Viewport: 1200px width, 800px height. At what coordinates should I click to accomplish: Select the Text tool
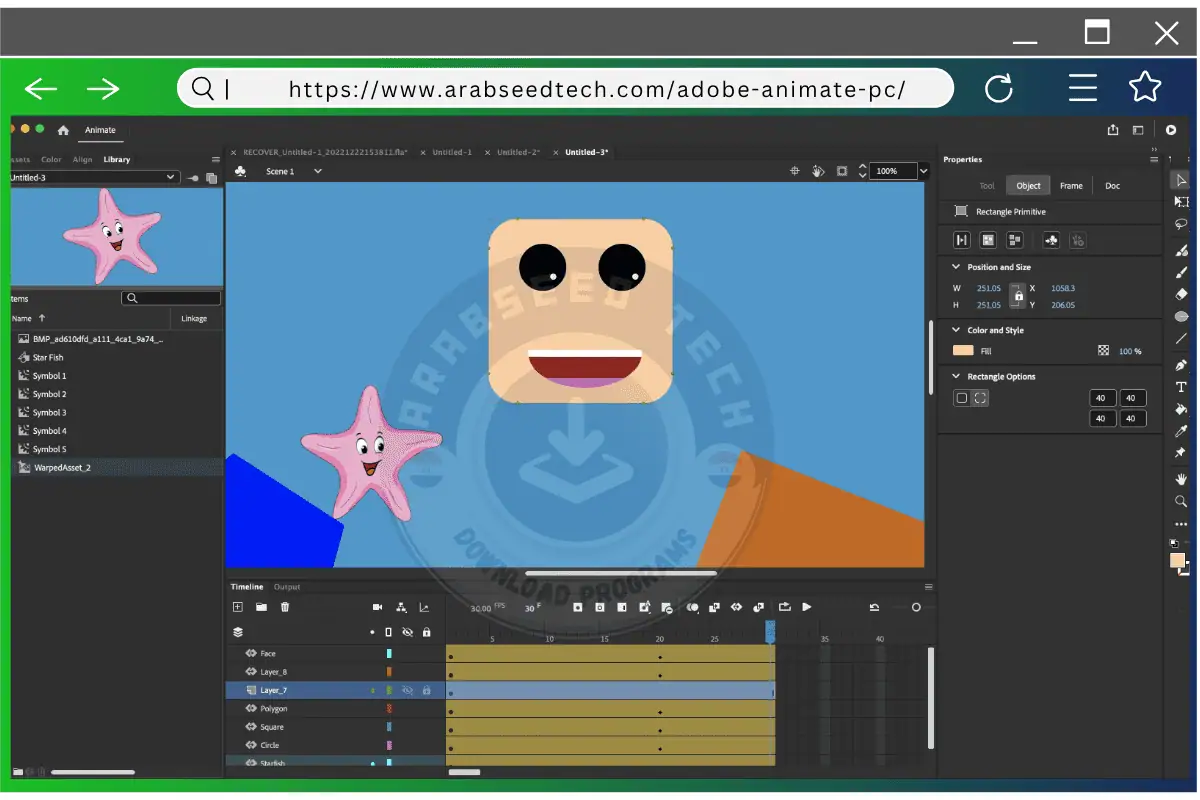pyautogui.click(x=1181, y=386)
